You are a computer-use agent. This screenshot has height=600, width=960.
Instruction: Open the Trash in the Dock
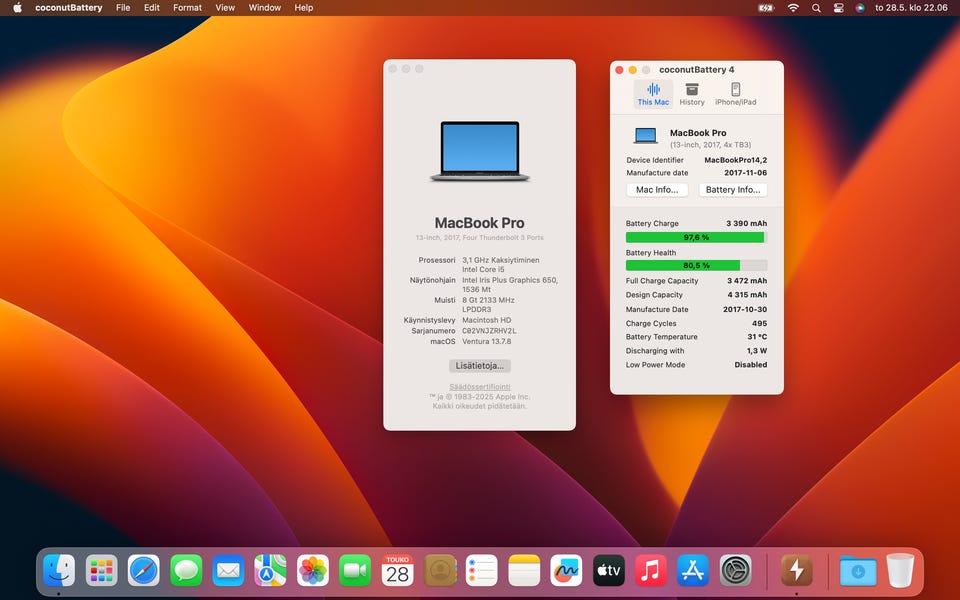point(900,571)
